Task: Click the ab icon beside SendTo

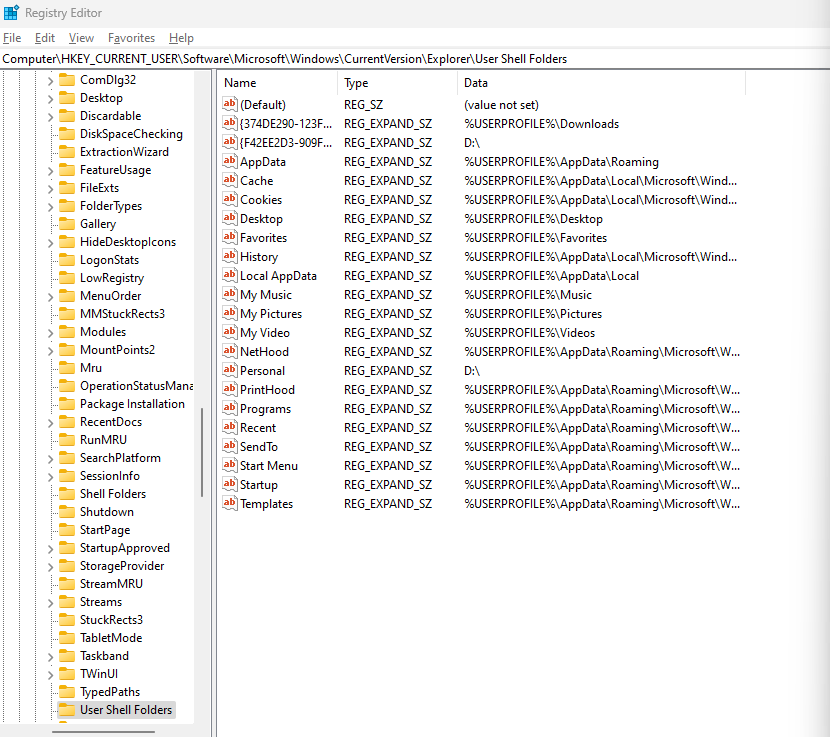Action: [x=229, y=446]
